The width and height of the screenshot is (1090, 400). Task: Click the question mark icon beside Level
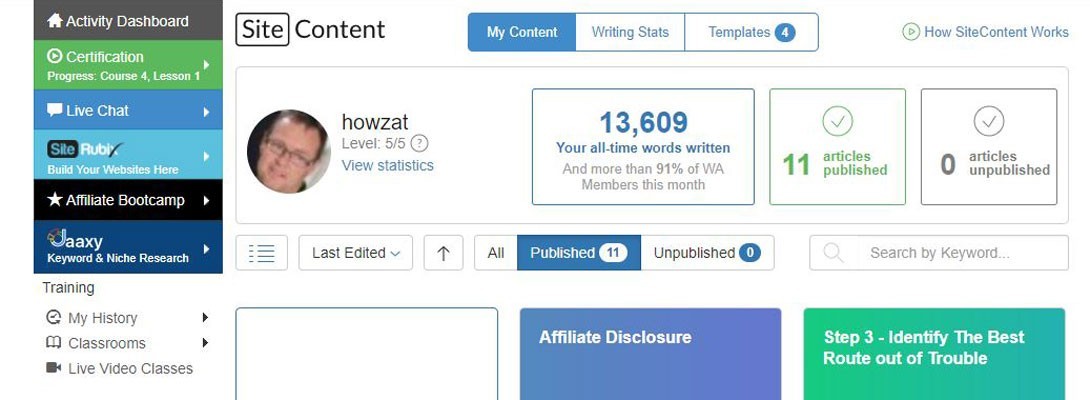coord(420,143)
